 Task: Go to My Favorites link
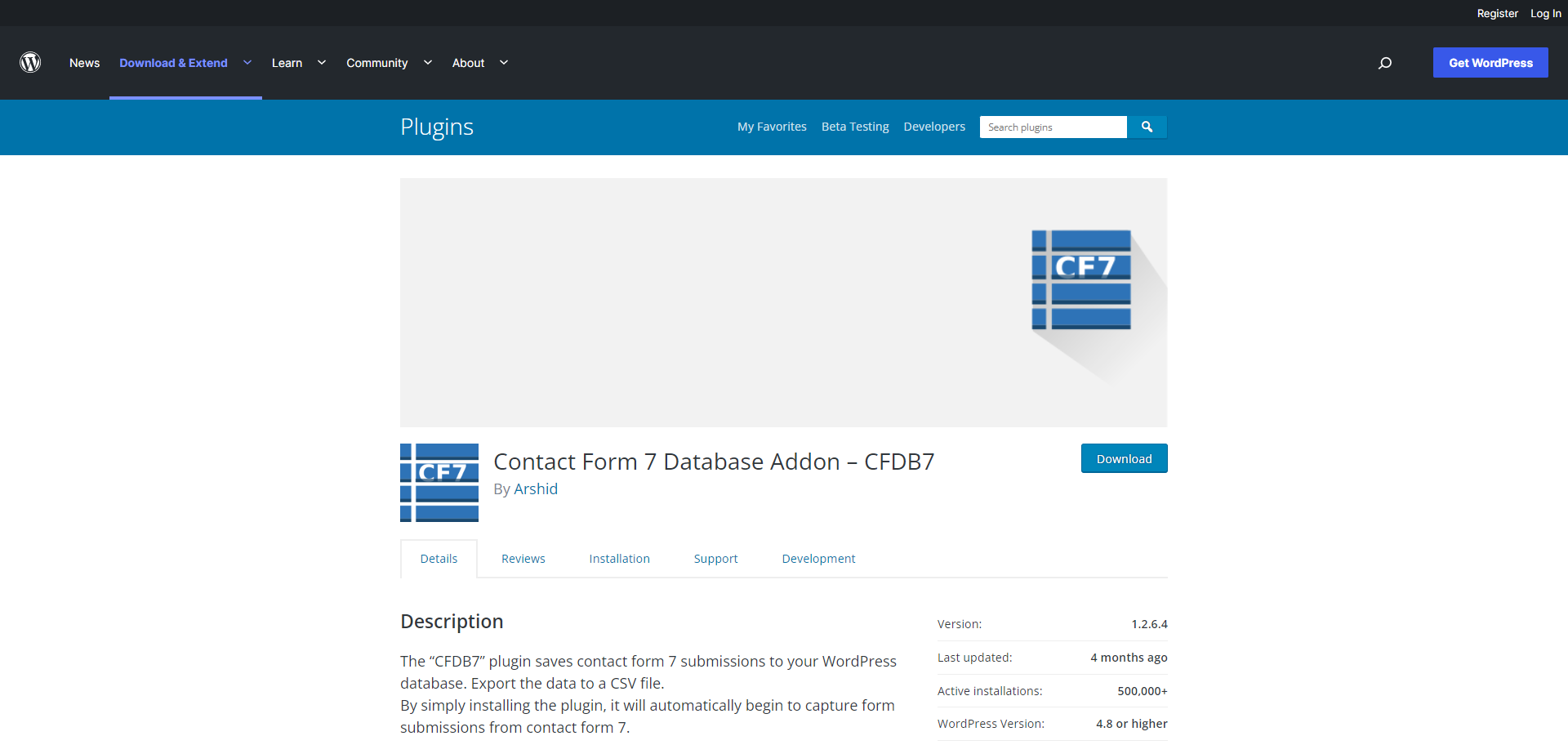(x=772, y=127)
